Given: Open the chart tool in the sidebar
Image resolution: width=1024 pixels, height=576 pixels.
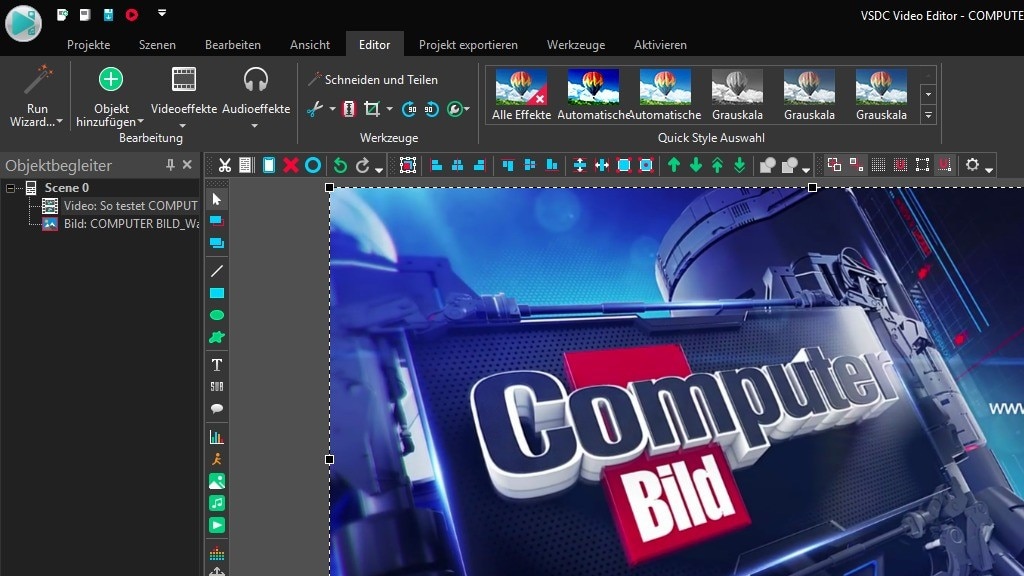Looking at the screenshot, I should 216,435.
